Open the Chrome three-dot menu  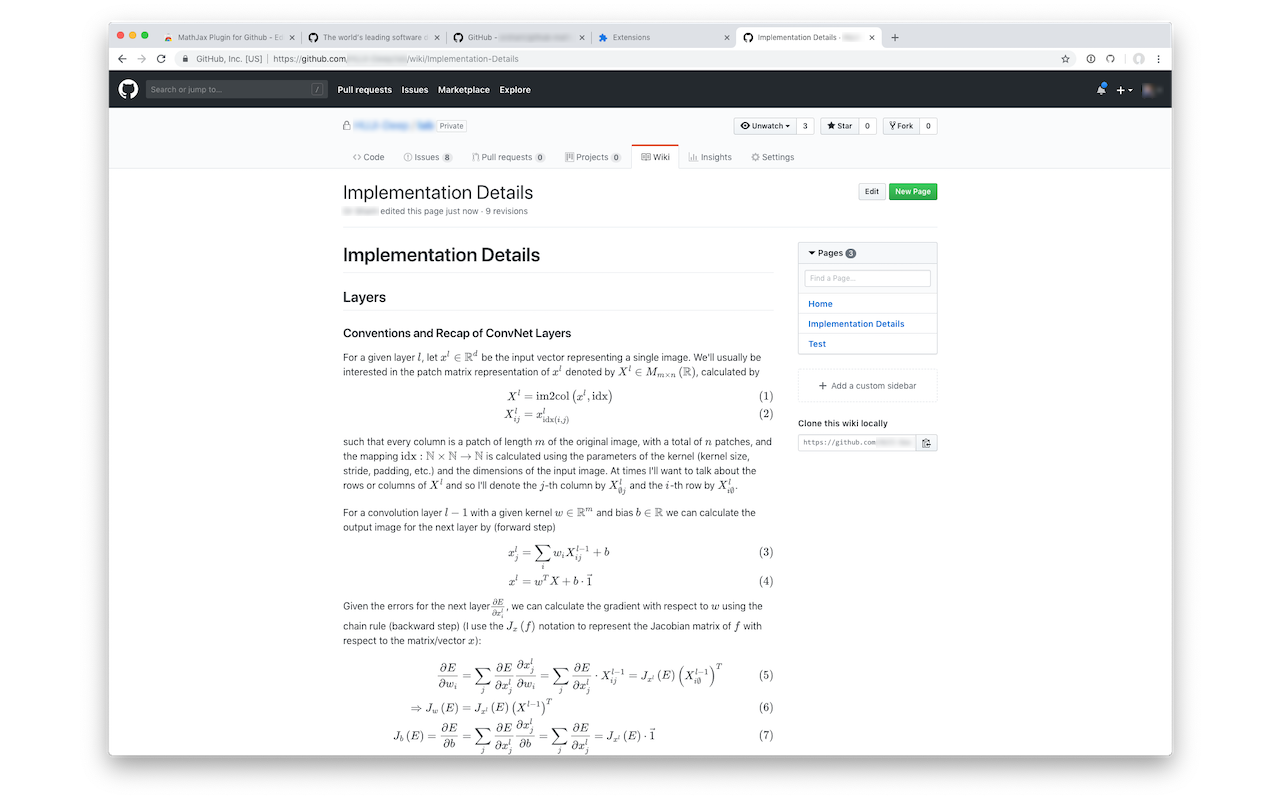(1158, 59)
